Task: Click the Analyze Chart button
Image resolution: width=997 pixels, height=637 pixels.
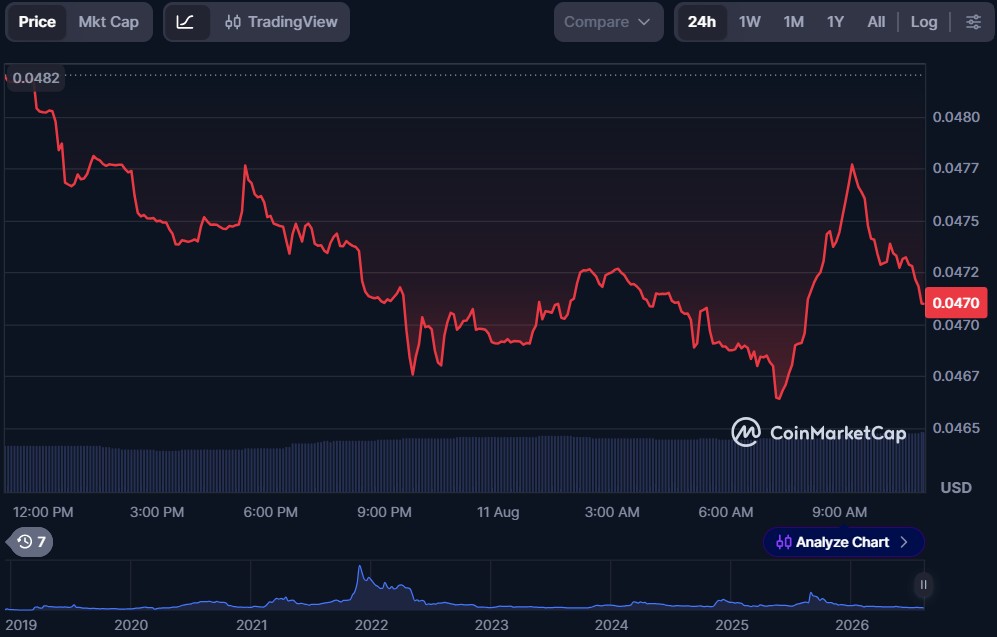Action: point(843,542)
